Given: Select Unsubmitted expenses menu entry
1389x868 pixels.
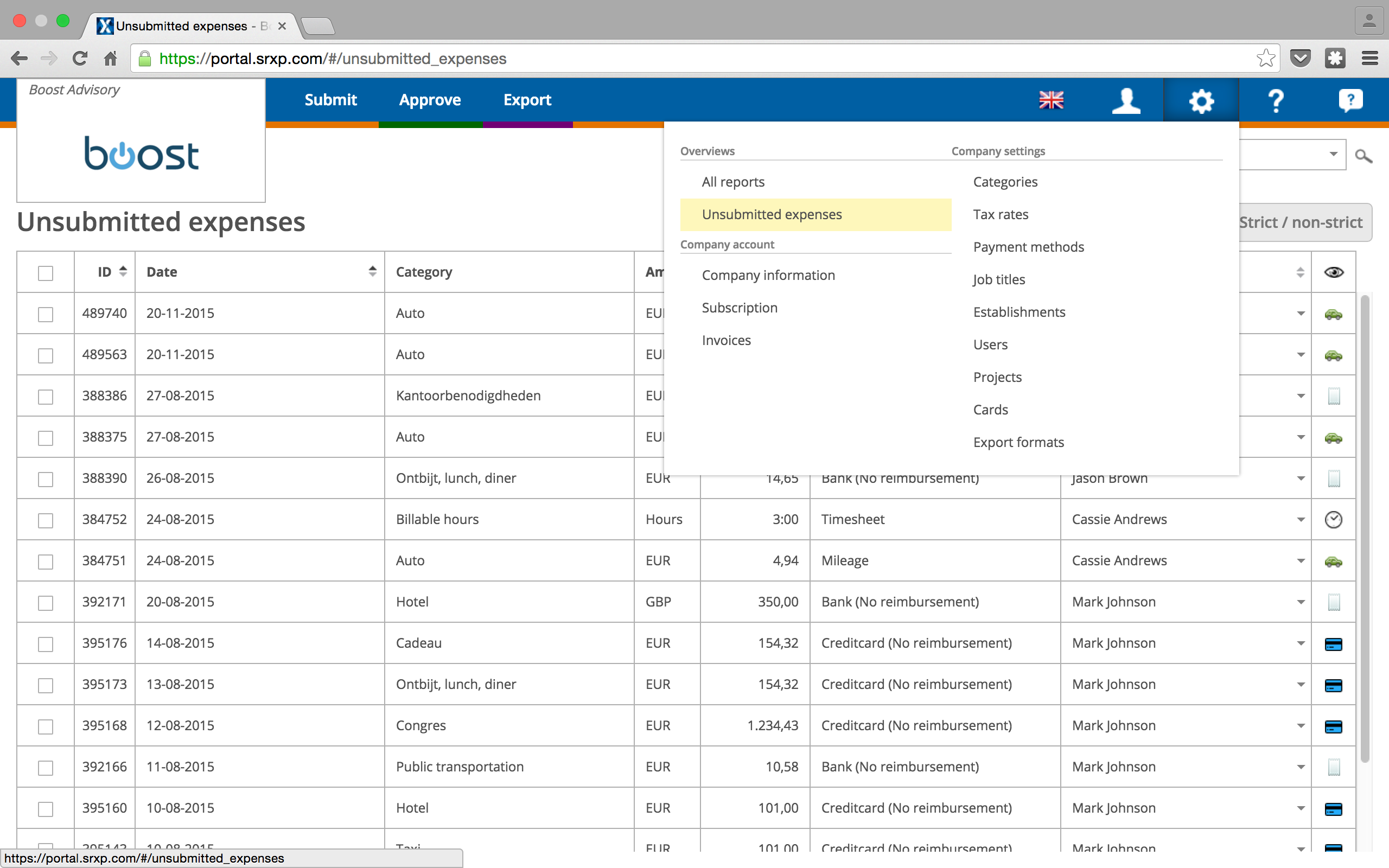Looking at the screenshot, I should click(x=815, y=215).
